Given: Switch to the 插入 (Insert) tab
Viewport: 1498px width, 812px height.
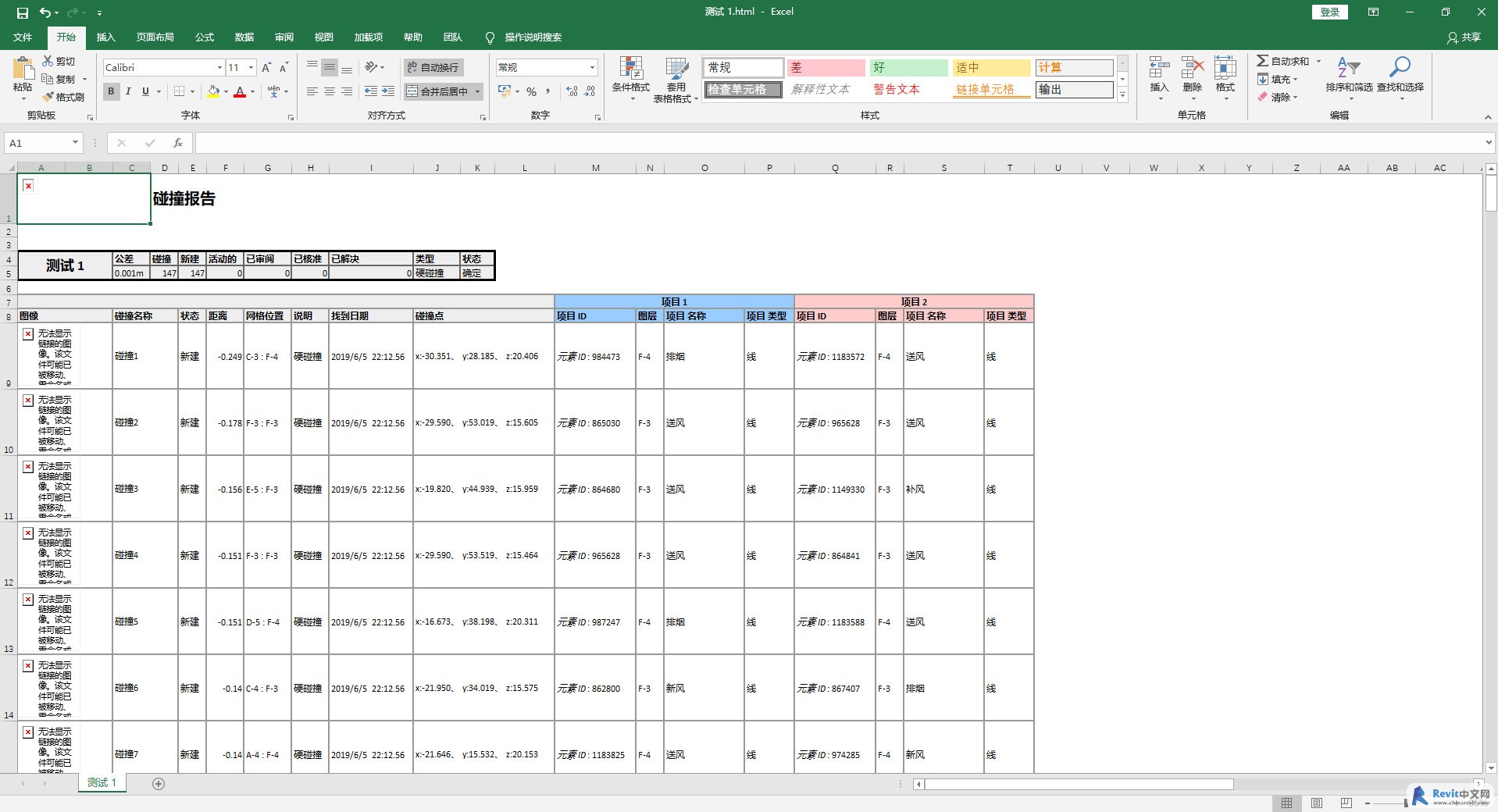Looking at the screenshot, I should [105, 37].
